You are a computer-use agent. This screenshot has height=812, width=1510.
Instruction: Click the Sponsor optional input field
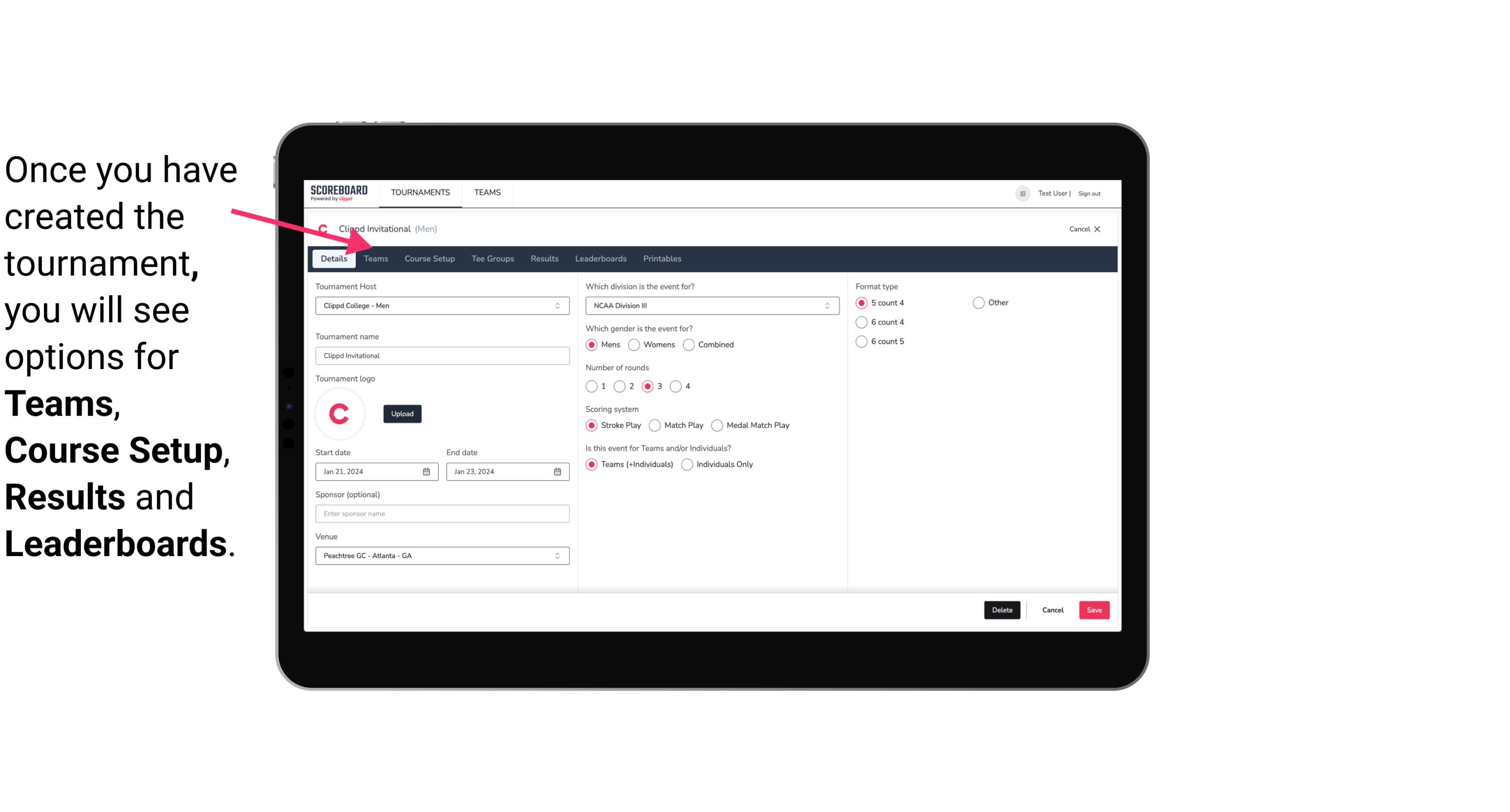[442, 513]
